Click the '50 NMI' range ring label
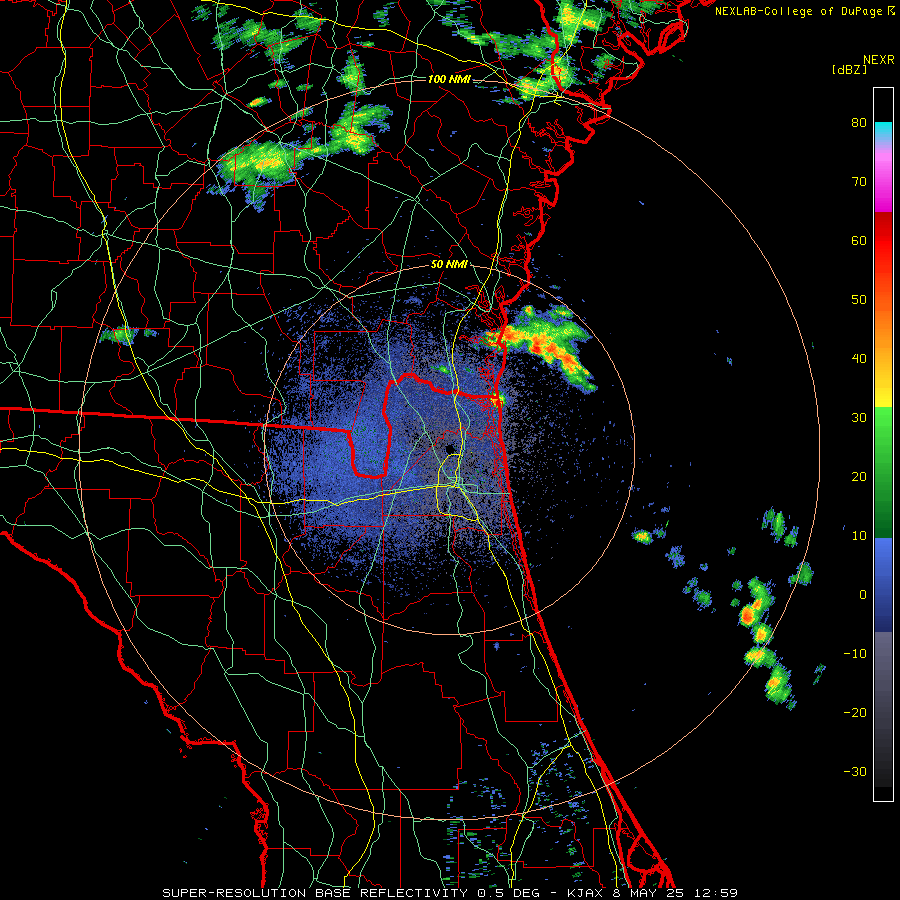This screenshot has height=900, width=900. [449, 265]
